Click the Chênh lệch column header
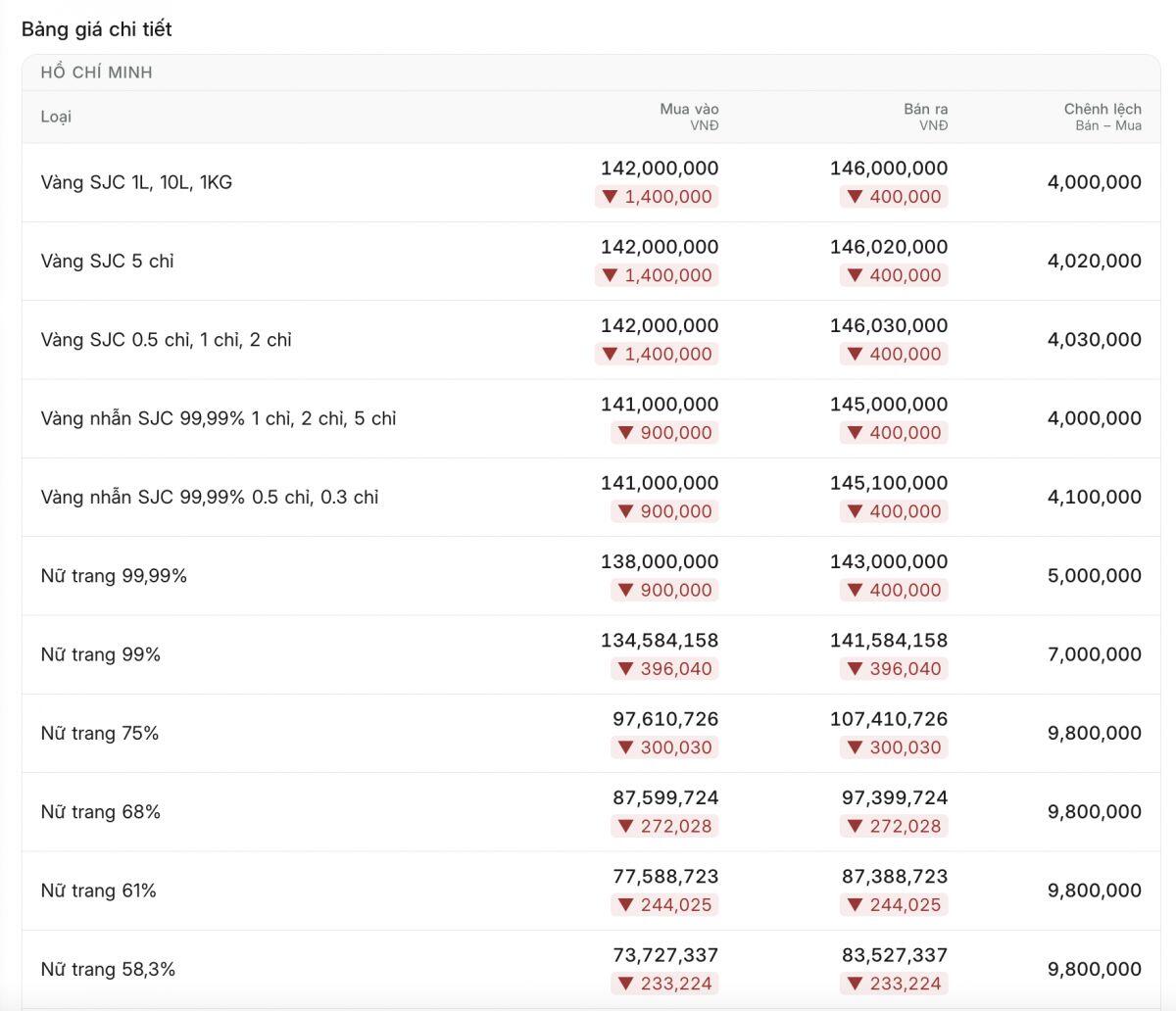The image size is (1176, 1011). pos(1102,116)
